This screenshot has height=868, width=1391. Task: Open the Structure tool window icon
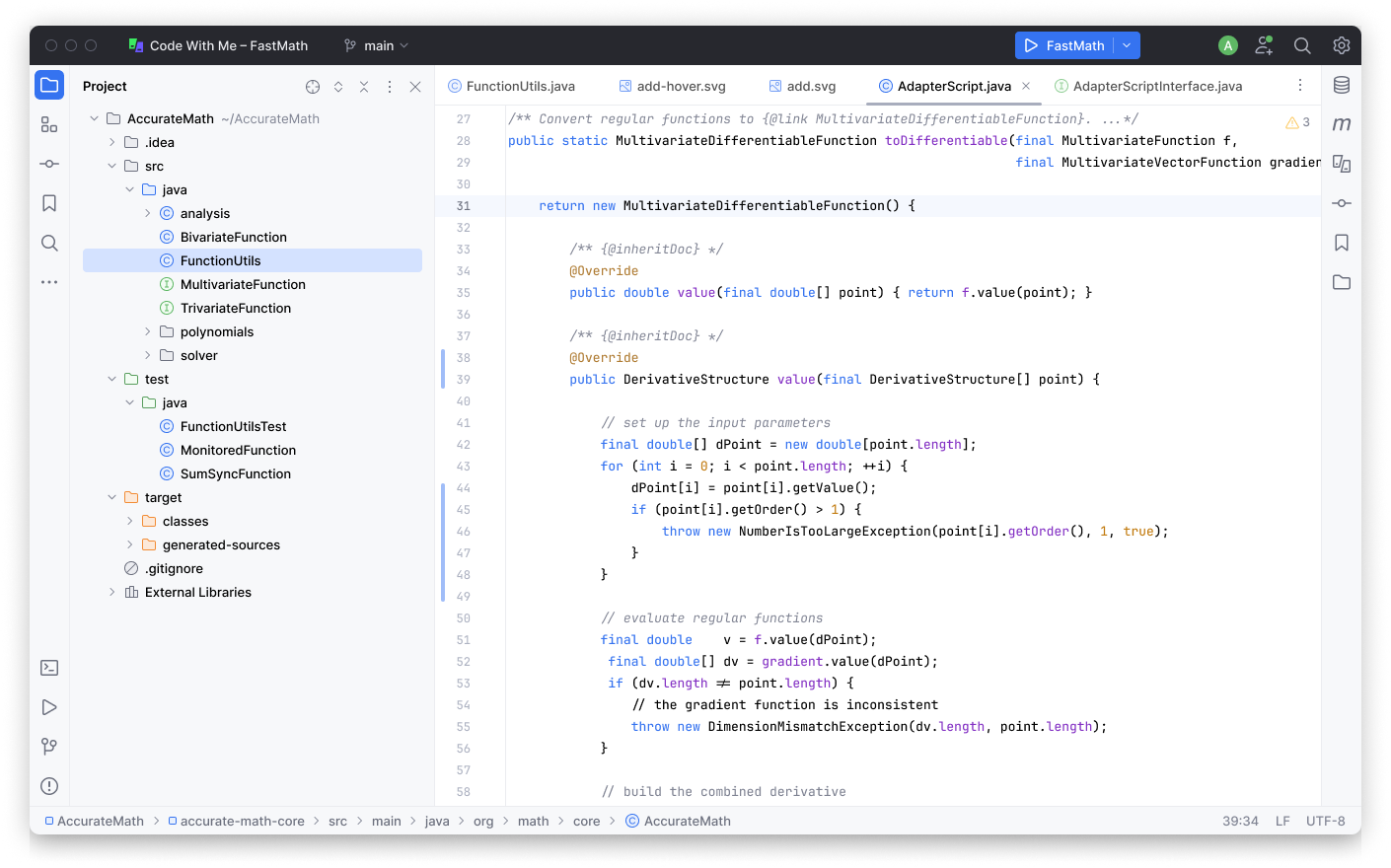49,124
